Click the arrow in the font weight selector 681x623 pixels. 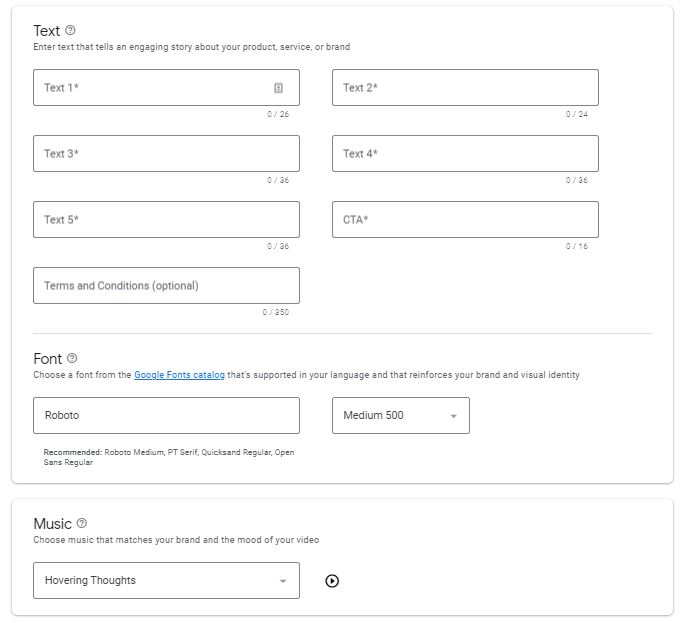point(453,416)
